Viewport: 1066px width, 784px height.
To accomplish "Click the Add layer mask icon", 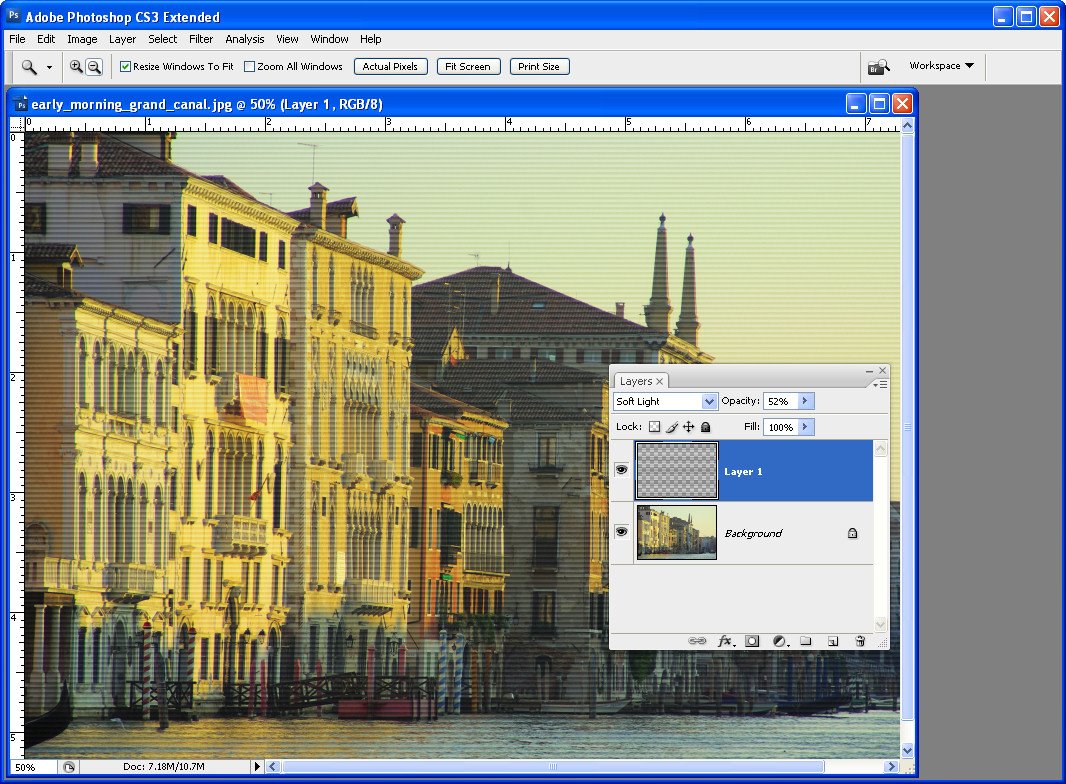I will 752,641.
